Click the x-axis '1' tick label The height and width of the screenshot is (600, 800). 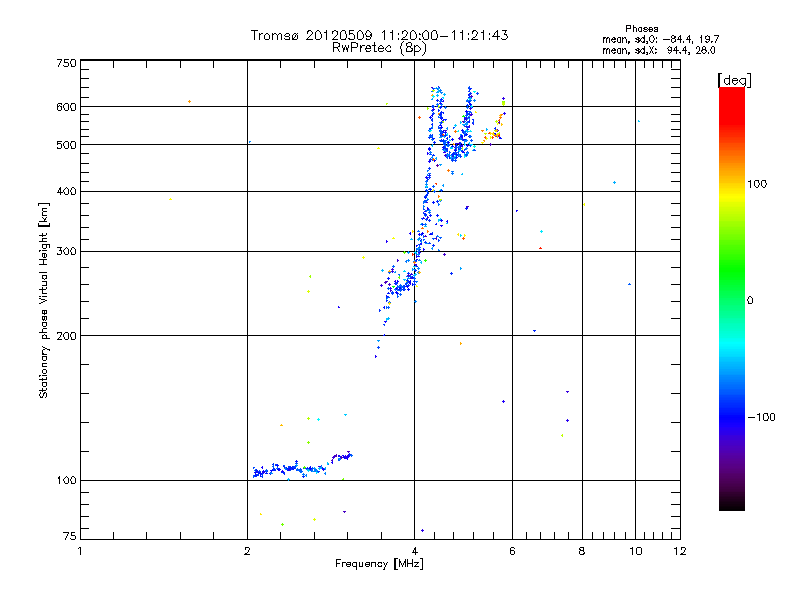click(x=80, y=551)
